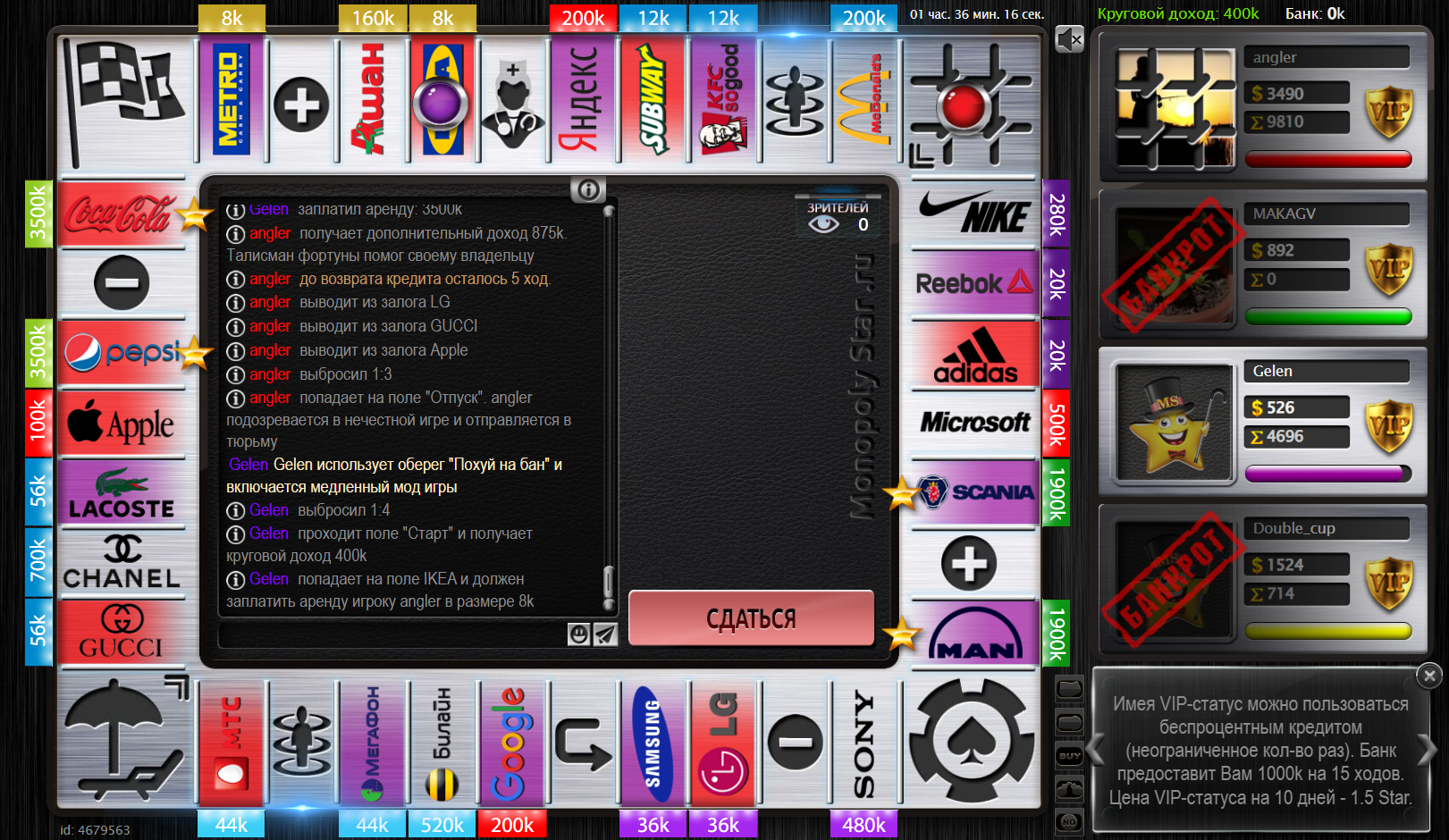Viewport: 1449px width, 840px height.
Task: Select the Reebok board cell
Action: [x=974, y=282]
